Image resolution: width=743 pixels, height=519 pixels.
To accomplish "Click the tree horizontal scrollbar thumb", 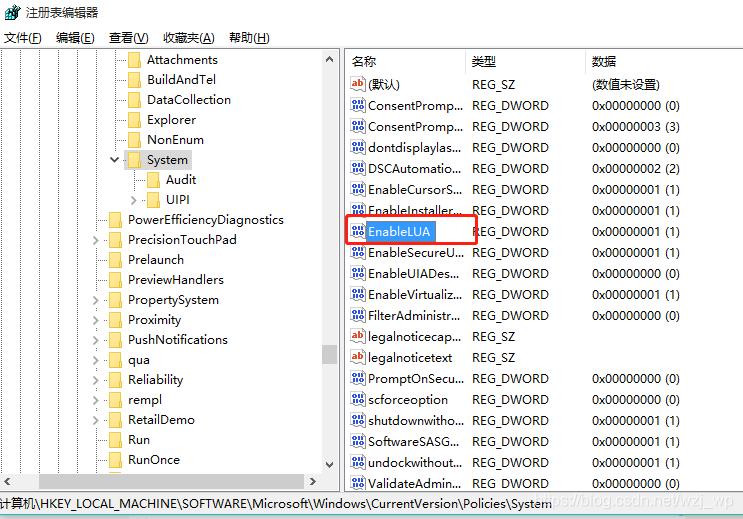I will 171,482.
